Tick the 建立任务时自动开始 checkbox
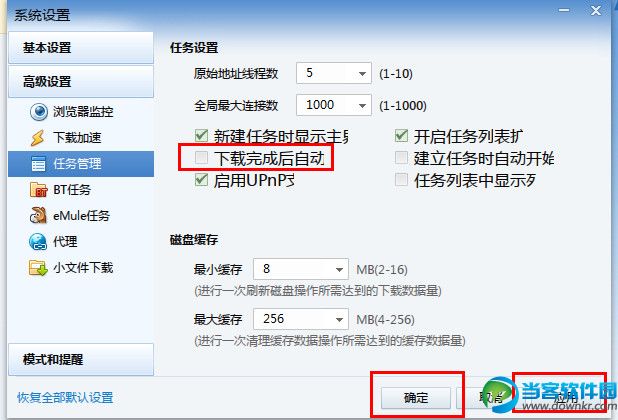 pos(401,158)
